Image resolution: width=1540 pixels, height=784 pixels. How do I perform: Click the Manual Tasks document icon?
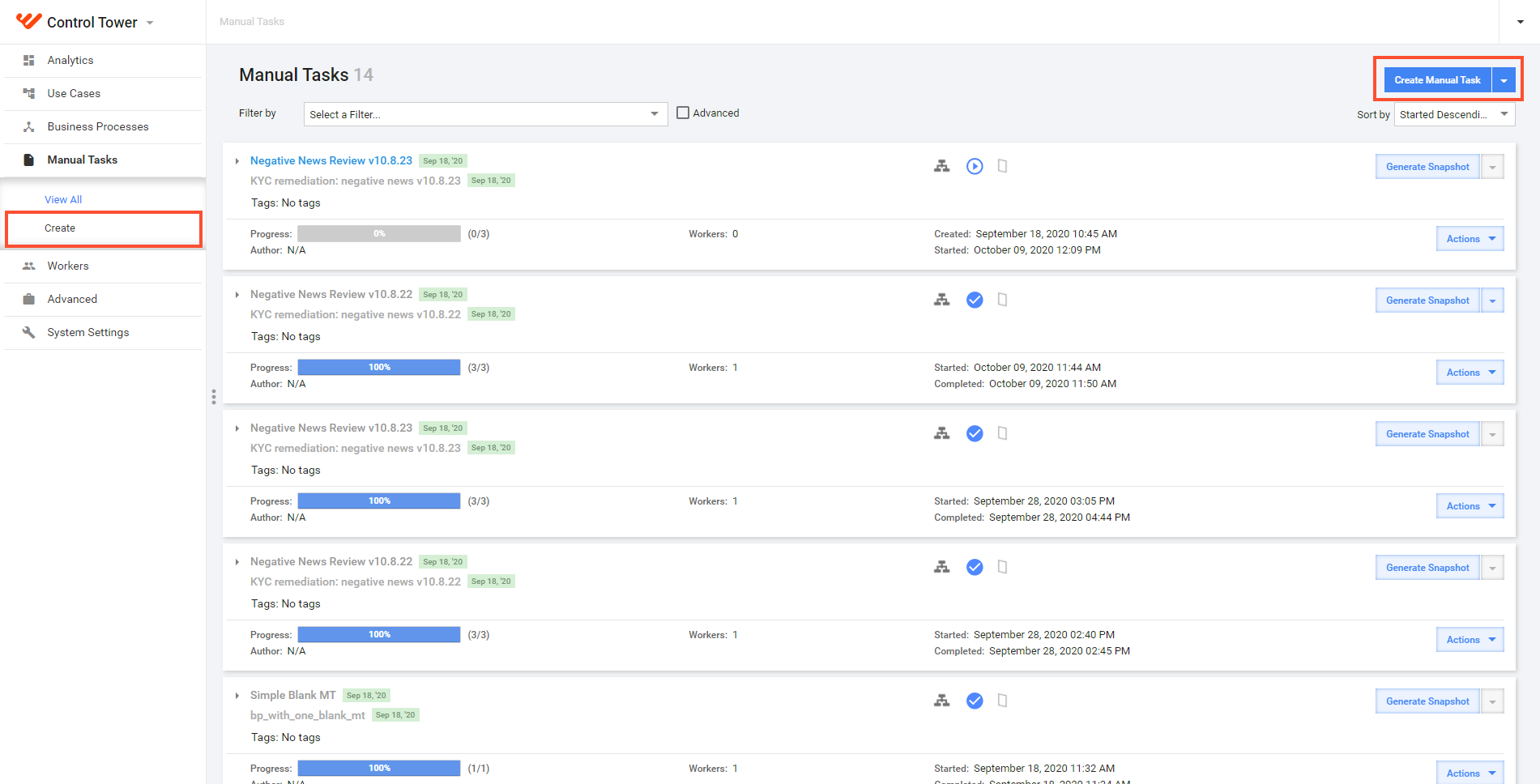(29, 160)
